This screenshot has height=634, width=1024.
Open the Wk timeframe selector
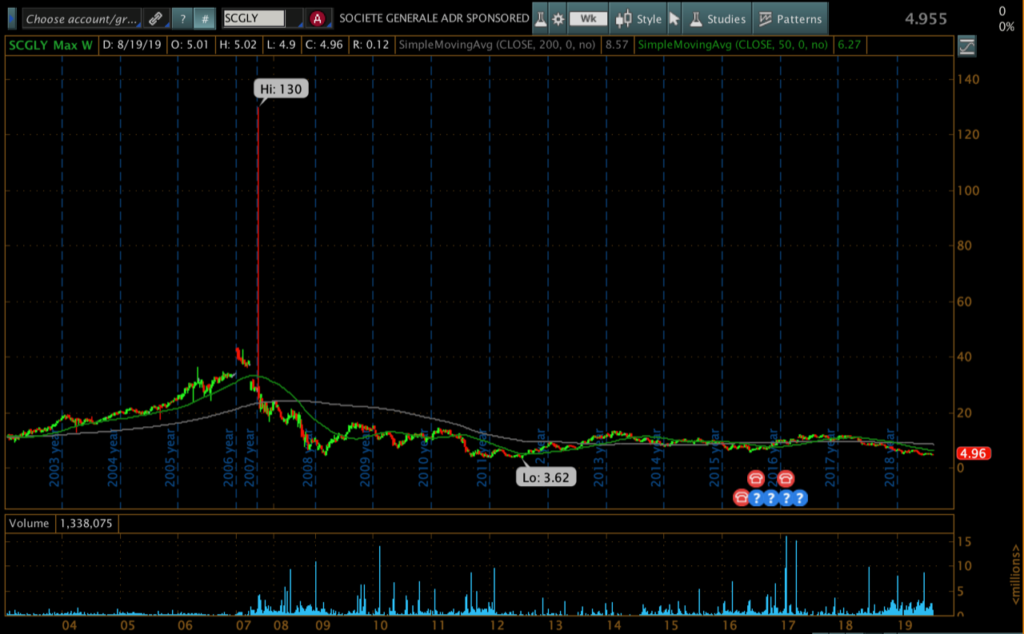(588, 19)
